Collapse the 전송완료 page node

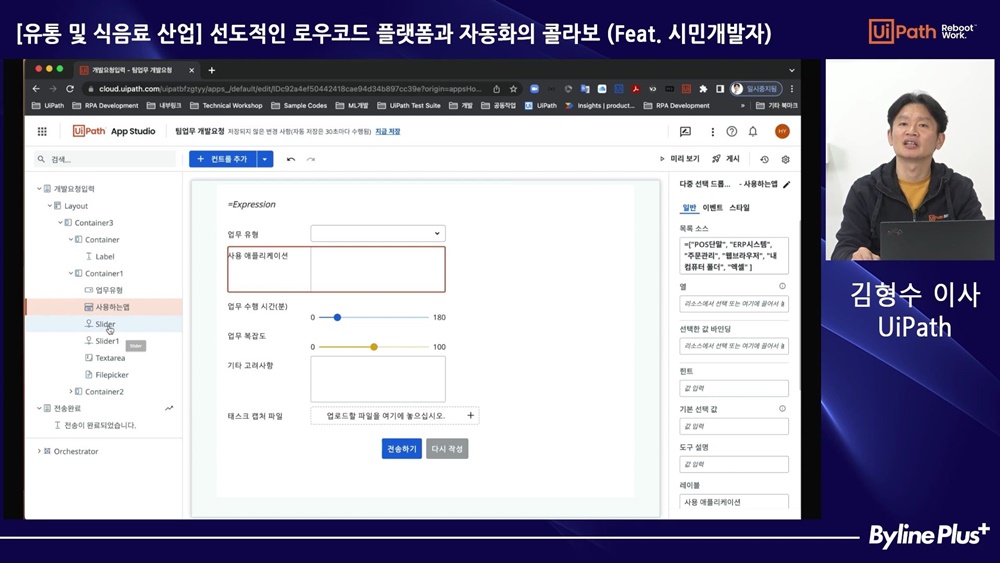pos(39,408)
